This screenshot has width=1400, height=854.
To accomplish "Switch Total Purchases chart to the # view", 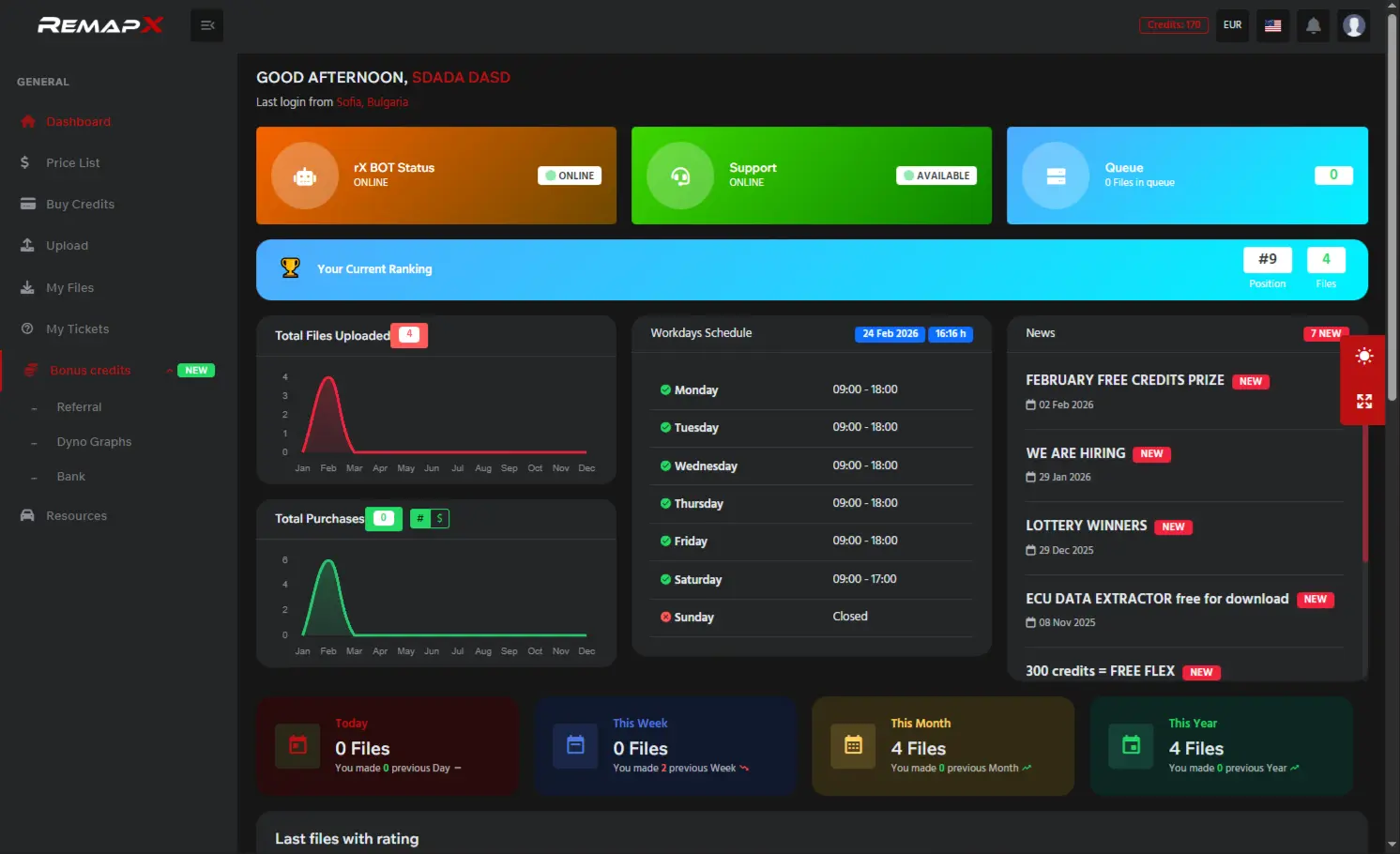I will (x=420, y=518).
